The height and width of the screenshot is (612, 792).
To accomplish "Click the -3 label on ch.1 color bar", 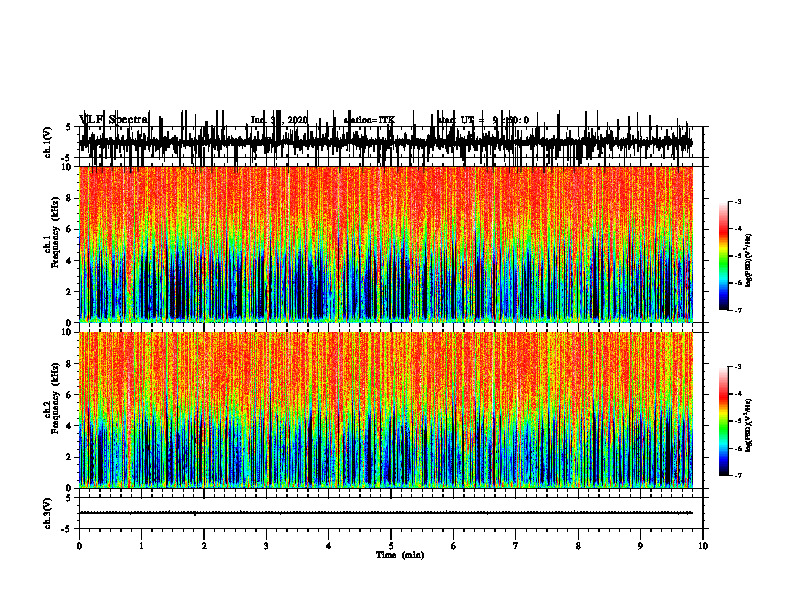I will coord(738,202).
